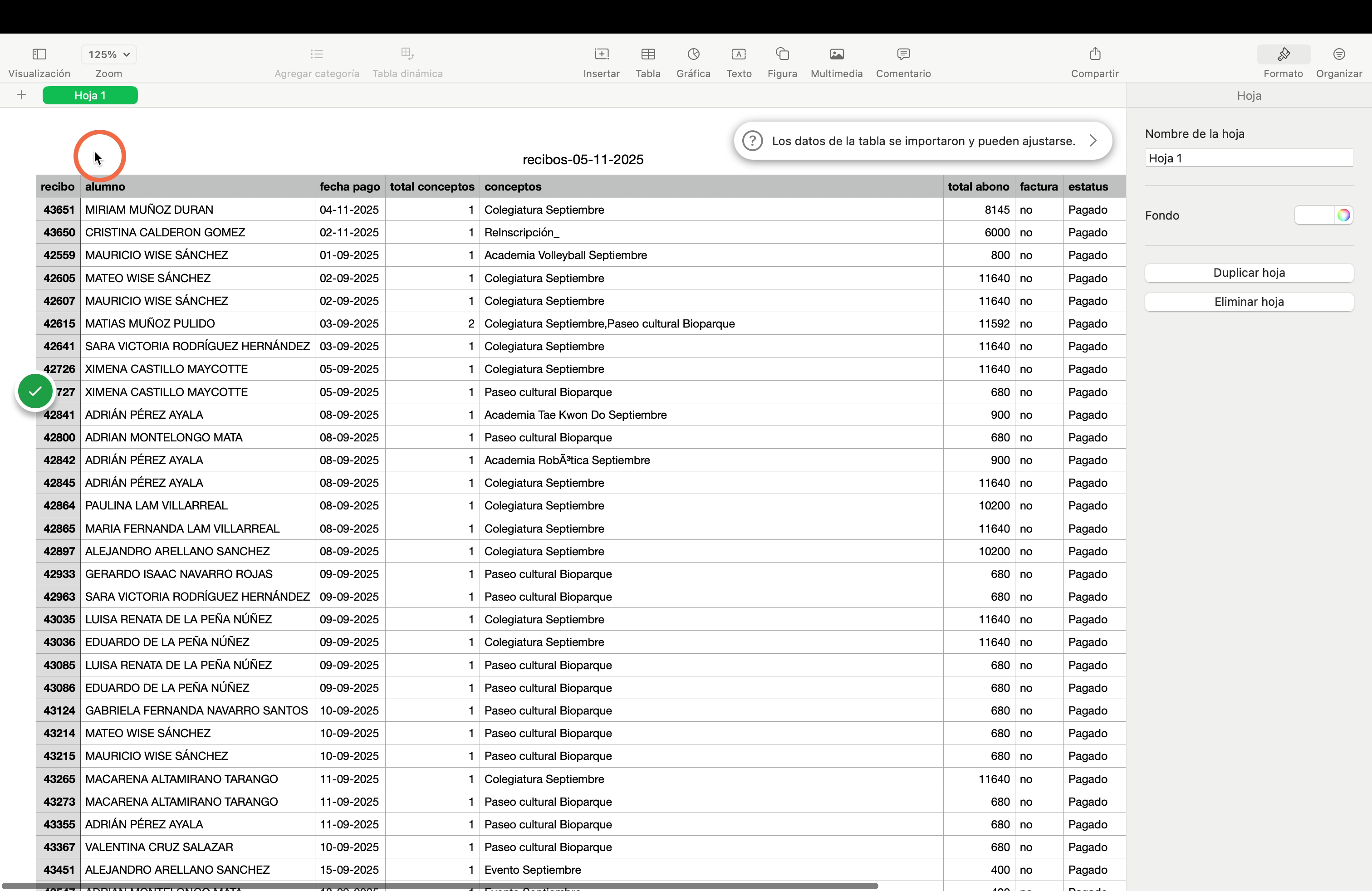Add a Comentario to the sheet
This screenshot has height=891, width=1372.
point(903,54)
